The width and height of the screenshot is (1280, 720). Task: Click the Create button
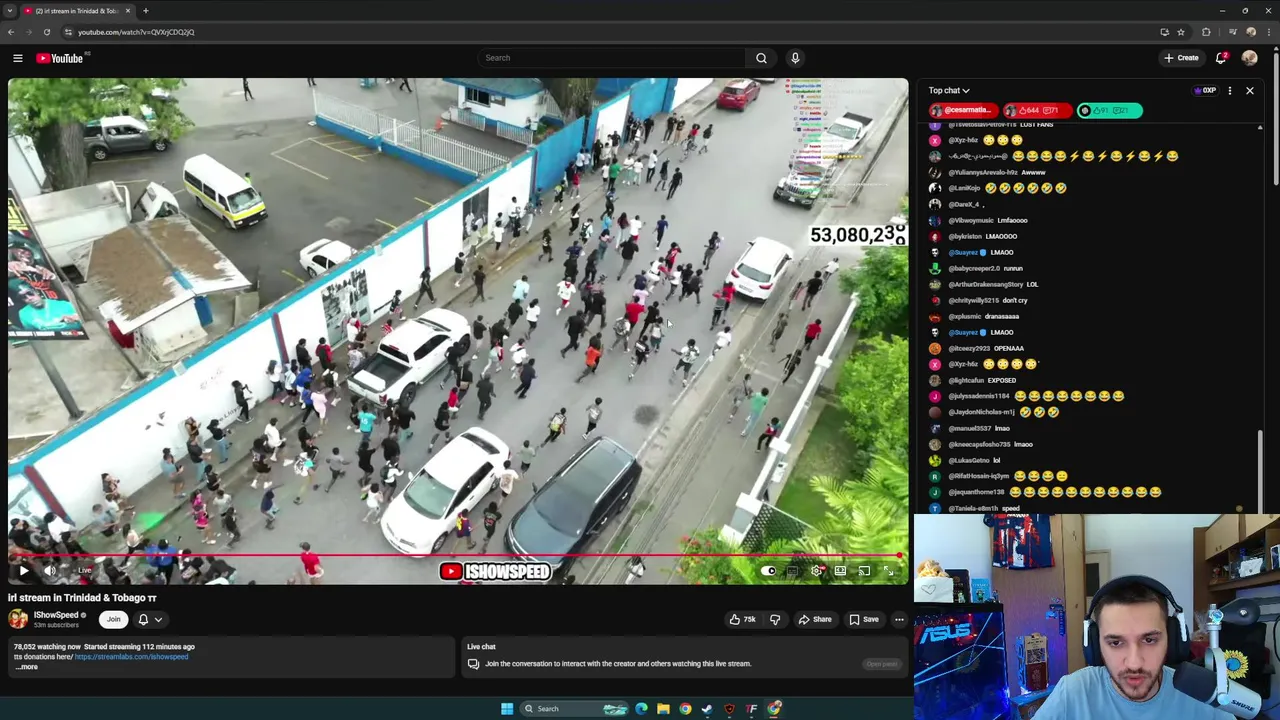pyautogui.click(x=1181, y=58)
